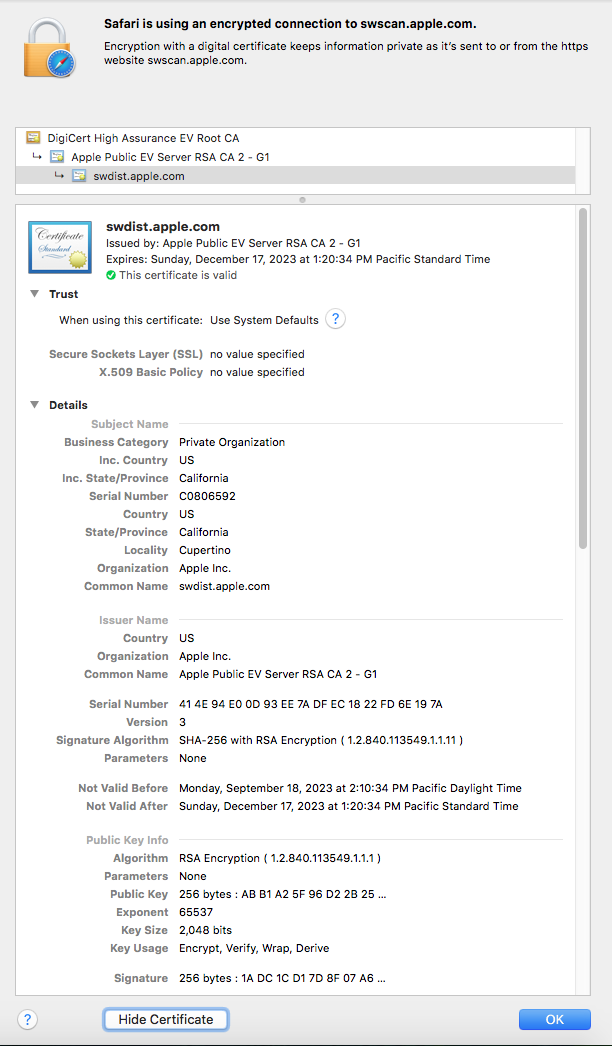The image size is (612, 1046).
Task: Click Inc. State/Province value California
Action: point(204,478)
